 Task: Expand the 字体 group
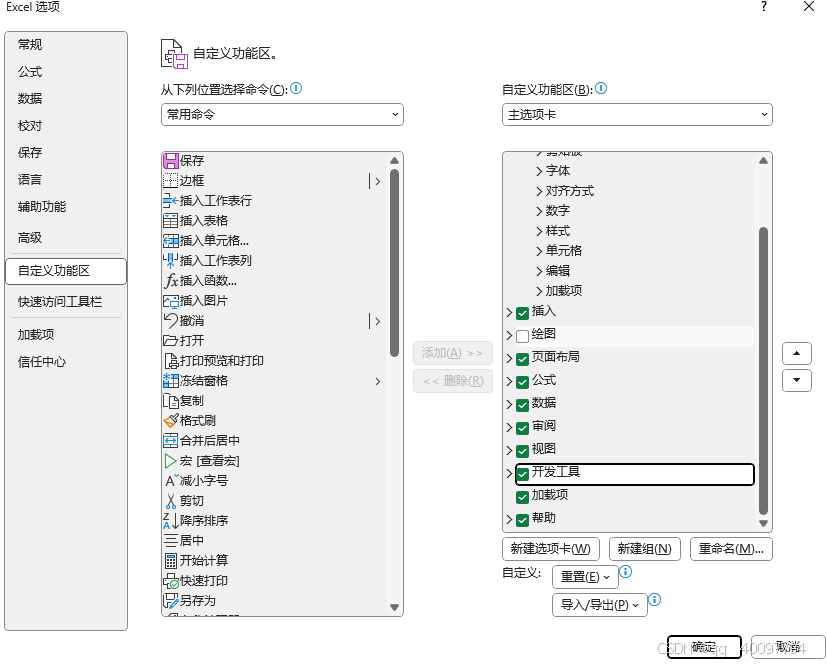pyautogui.click(x=539, y=171)
